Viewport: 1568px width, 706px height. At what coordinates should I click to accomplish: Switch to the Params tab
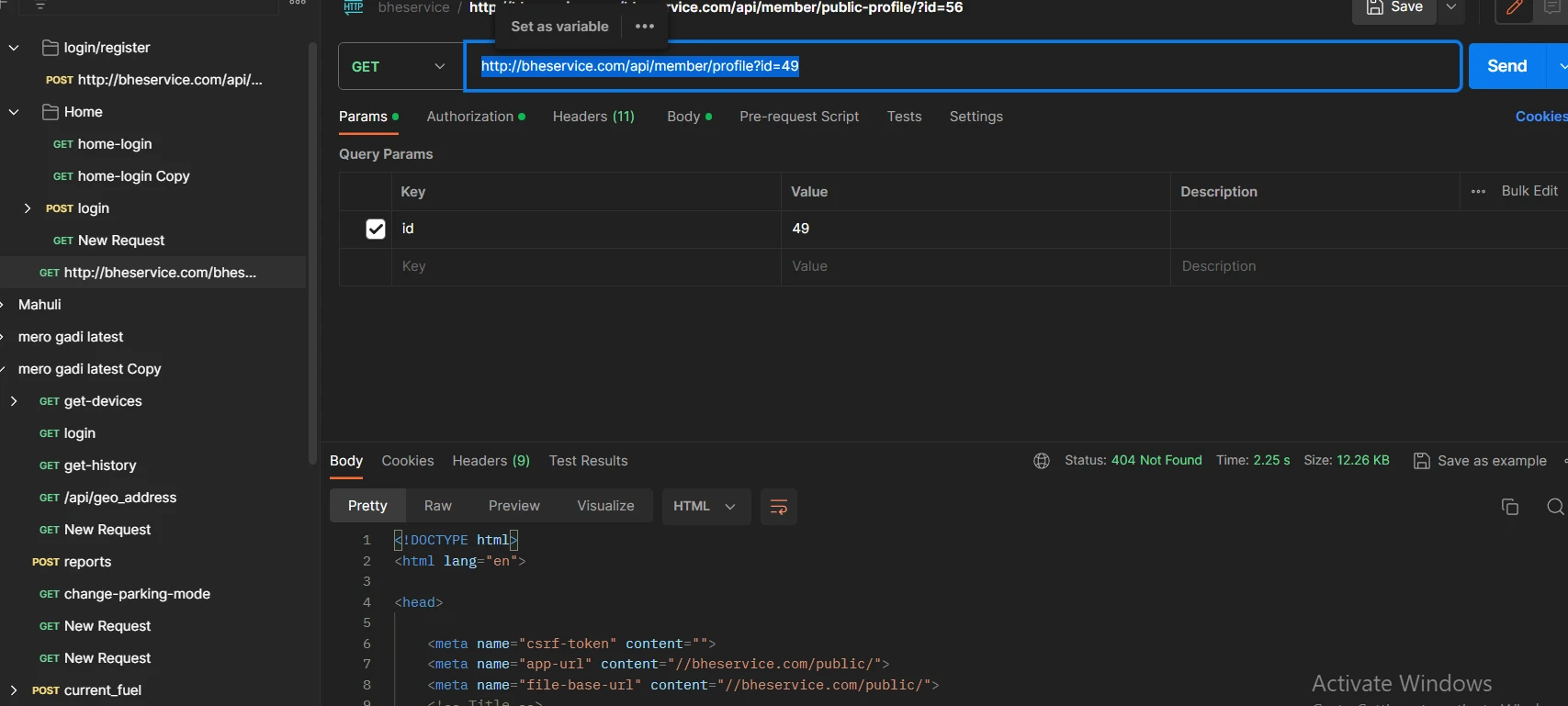[x=368, y=117]
